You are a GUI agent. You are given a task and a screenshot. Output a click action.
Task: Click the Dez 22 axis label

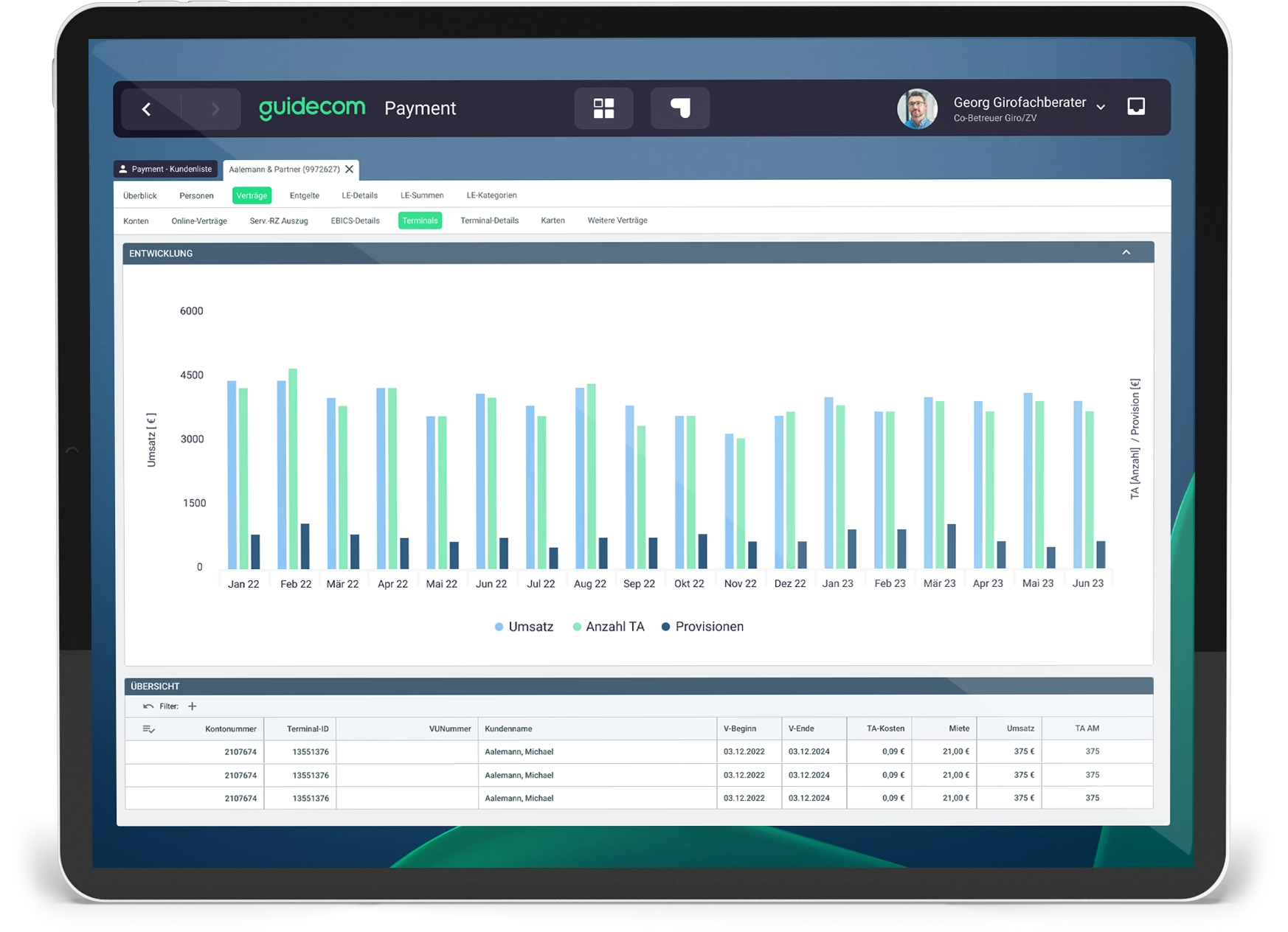coord(790,584)
